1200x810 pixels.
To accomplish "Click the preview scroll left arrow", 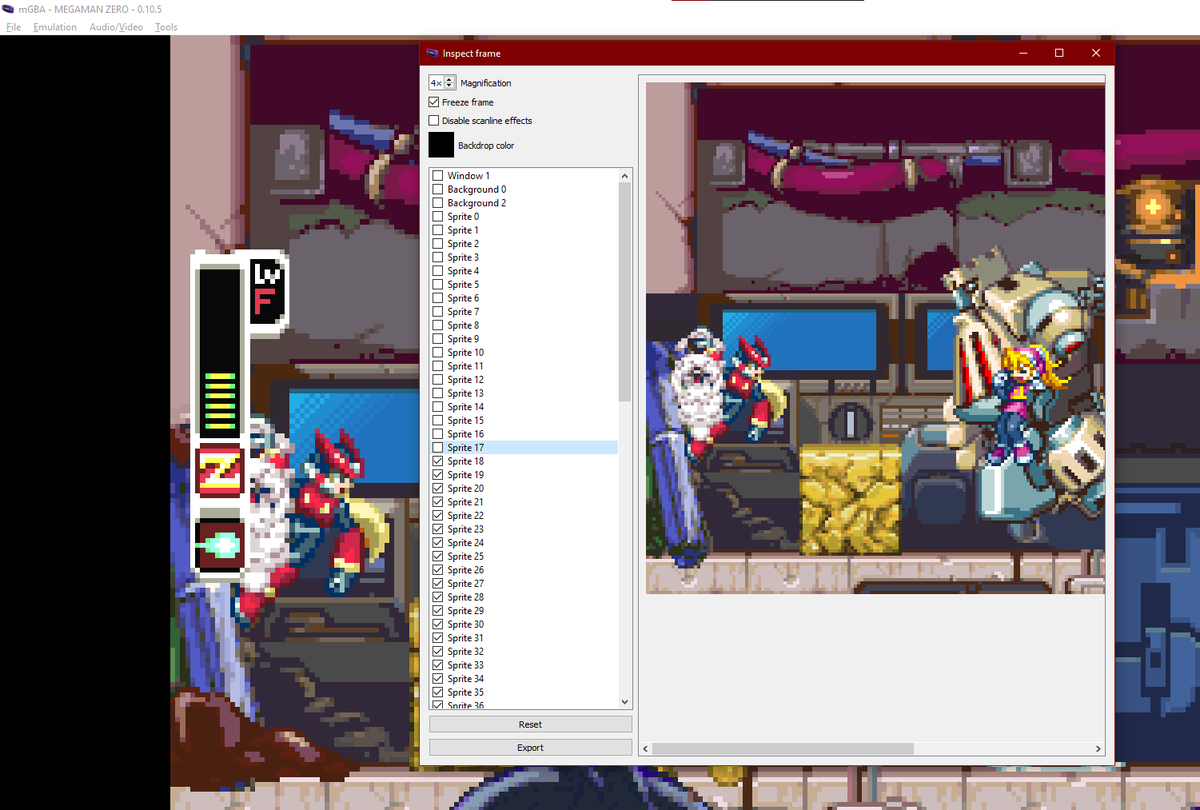I will click(646, 748).
